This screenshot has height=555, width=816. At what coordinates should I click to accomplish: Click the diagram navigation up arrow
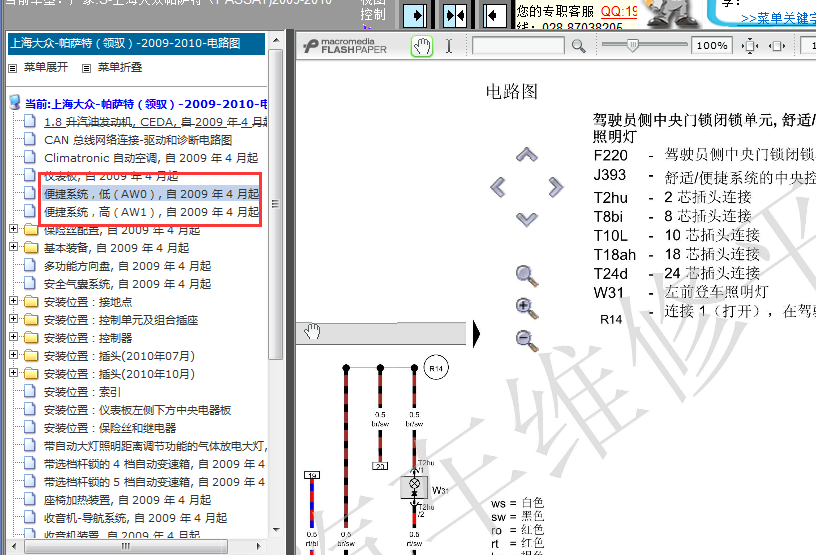(527, 155)
